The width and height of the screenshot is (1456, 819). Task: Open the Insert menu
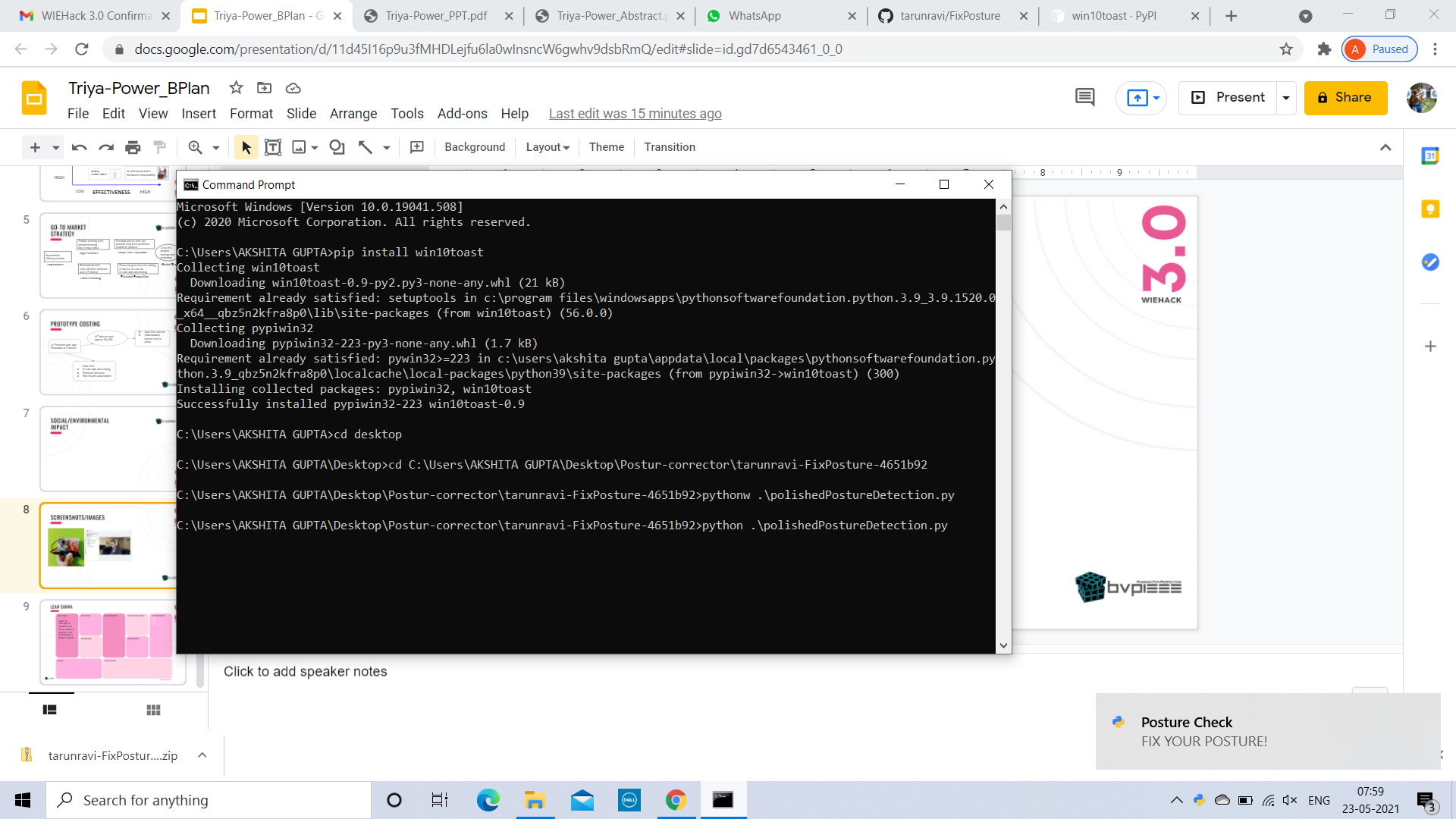pyautogui.click(x=199, y=114)
